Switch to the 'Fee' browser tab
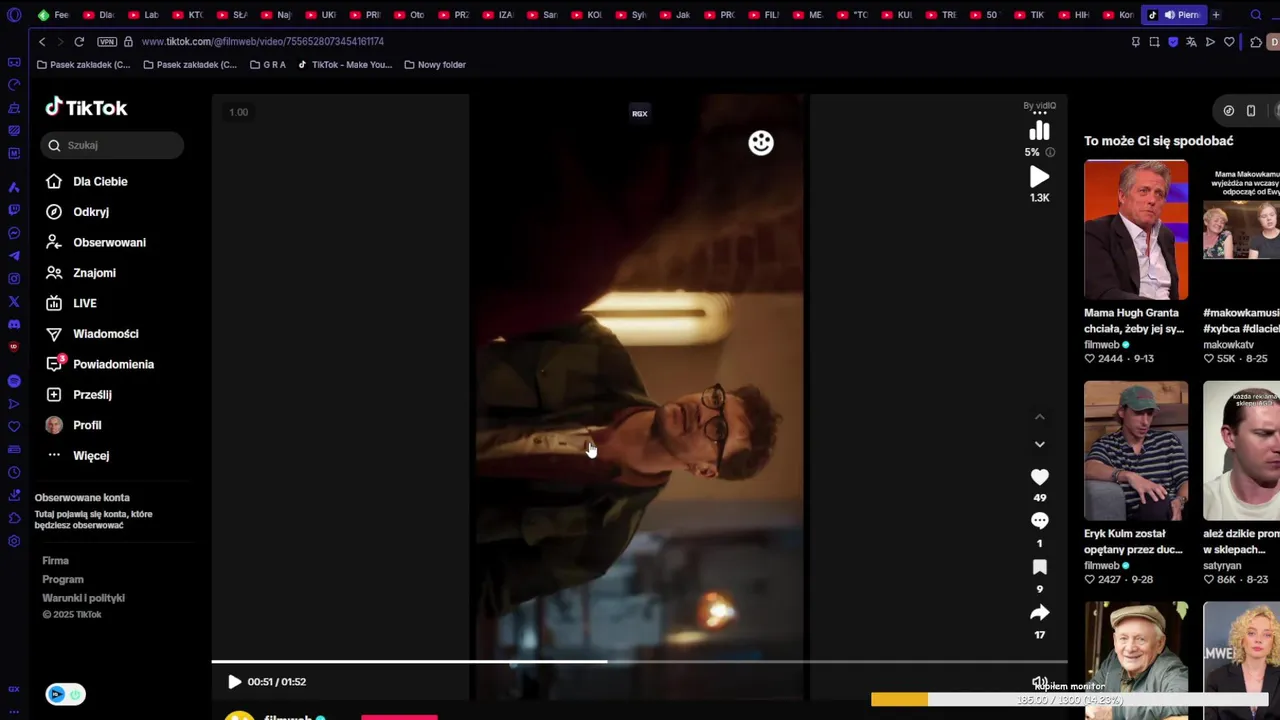Screen dimensions: 1280x720 [53, 15]
